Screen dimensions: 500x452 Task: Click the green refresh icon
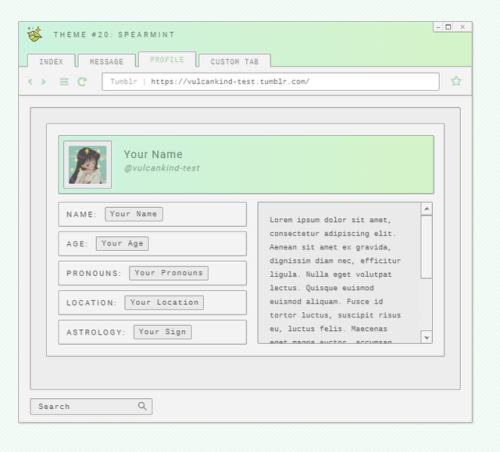click(82, 82)
